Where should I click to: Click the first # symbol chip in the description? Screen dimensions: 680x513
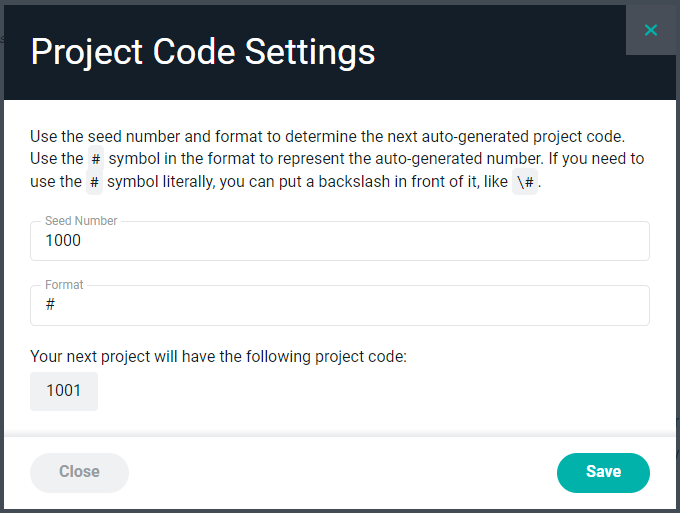point(96,159)
